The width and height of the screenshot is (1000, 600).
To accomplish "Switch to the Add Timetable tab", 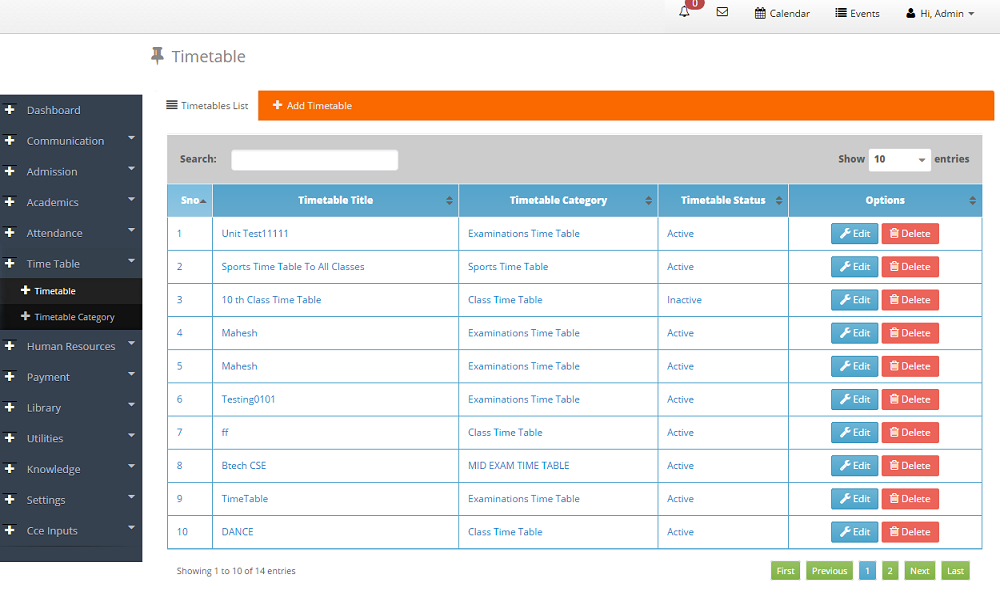I will point(311,106).
